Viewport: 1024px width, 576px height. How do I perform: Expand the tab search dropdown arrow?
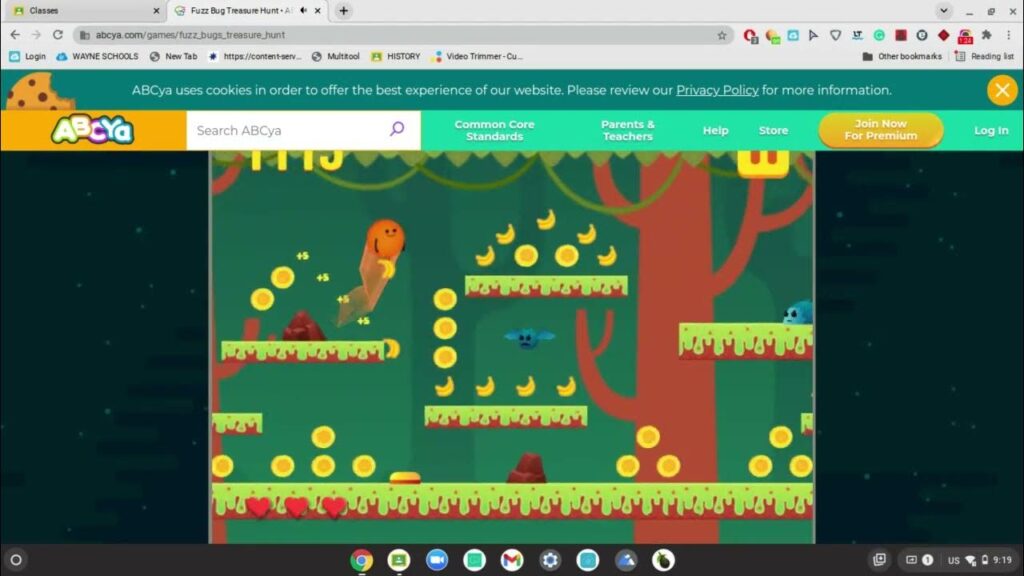click(944, 10)
